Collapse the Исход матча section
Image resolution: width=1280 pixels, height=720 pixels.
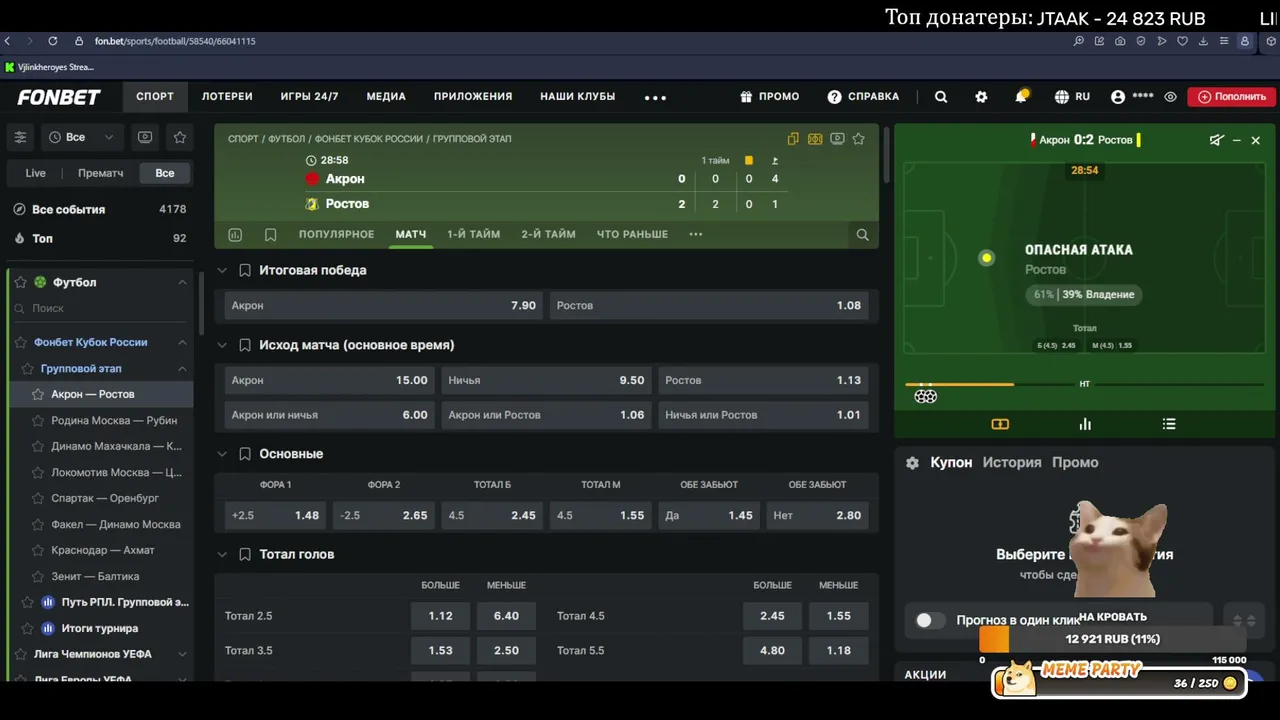point(222,345)
